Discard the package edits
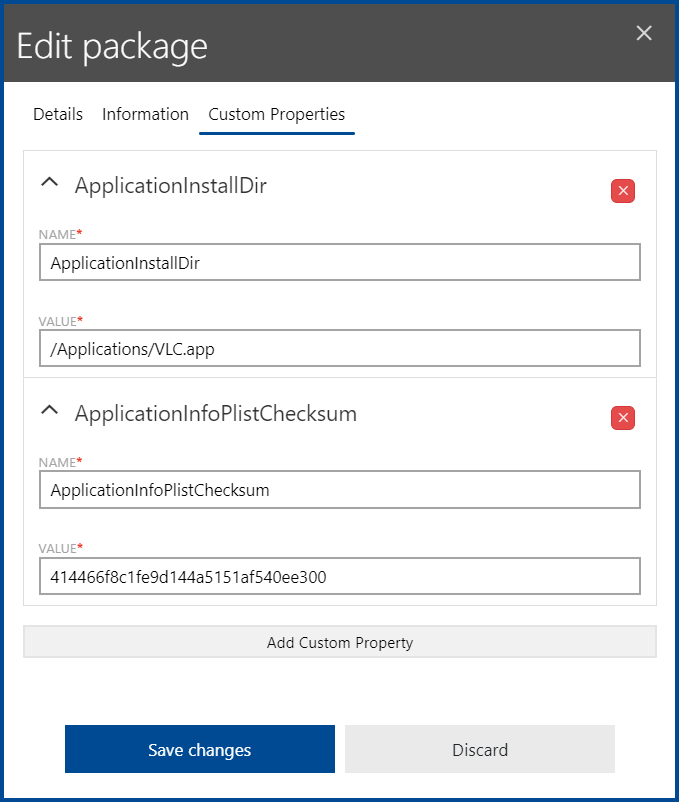This screenshot has width=679, height=802. [x=480, y=750]
